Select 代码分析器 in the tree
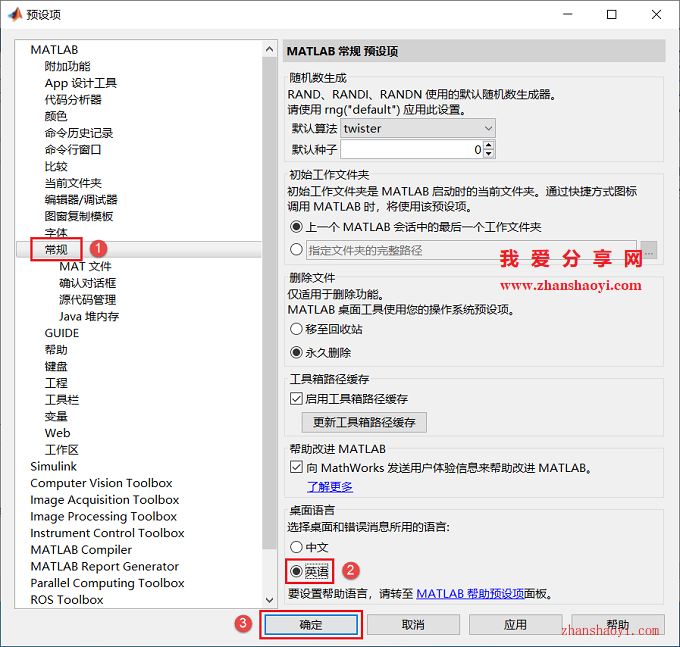 (73, 100)
